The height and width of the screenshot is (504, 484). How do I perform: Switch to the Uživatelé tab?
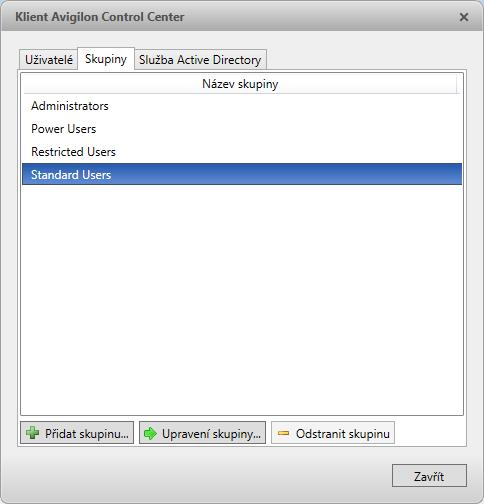point(49,60)
